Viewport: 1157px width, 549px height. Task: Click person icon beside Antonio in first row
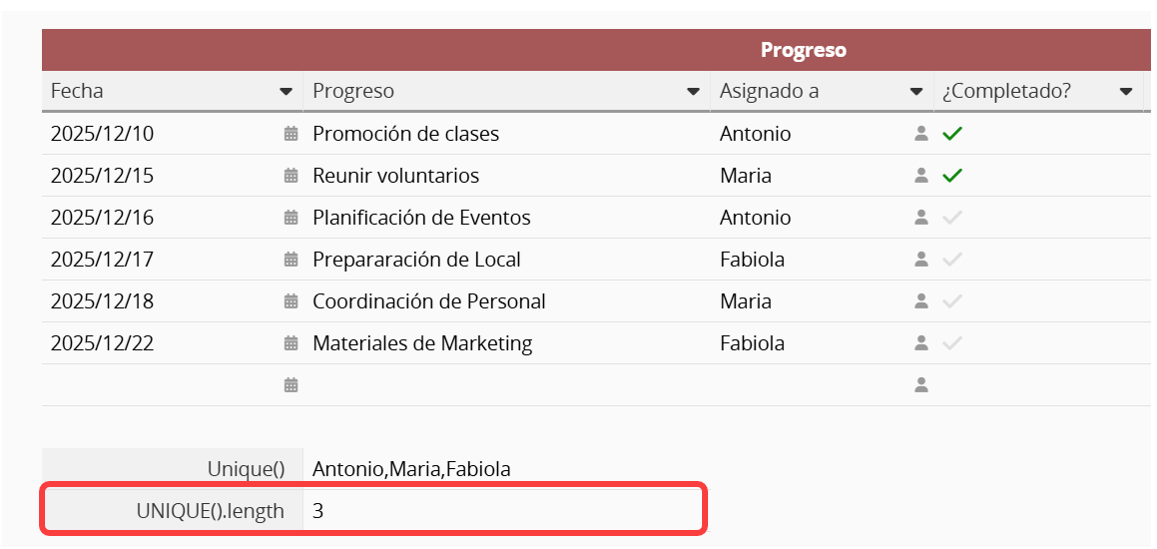[922, 134]
